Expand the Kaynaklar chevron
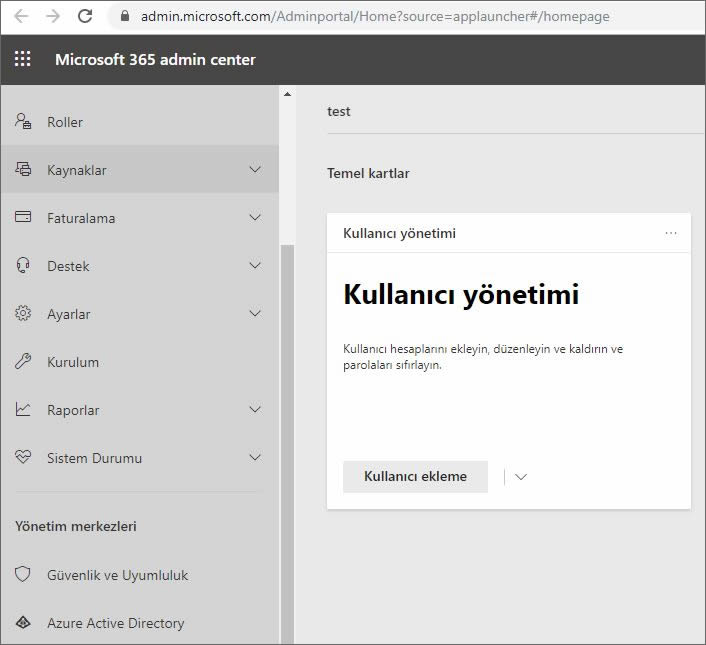This screenshot has height=645, width=706. coord(255,170)
